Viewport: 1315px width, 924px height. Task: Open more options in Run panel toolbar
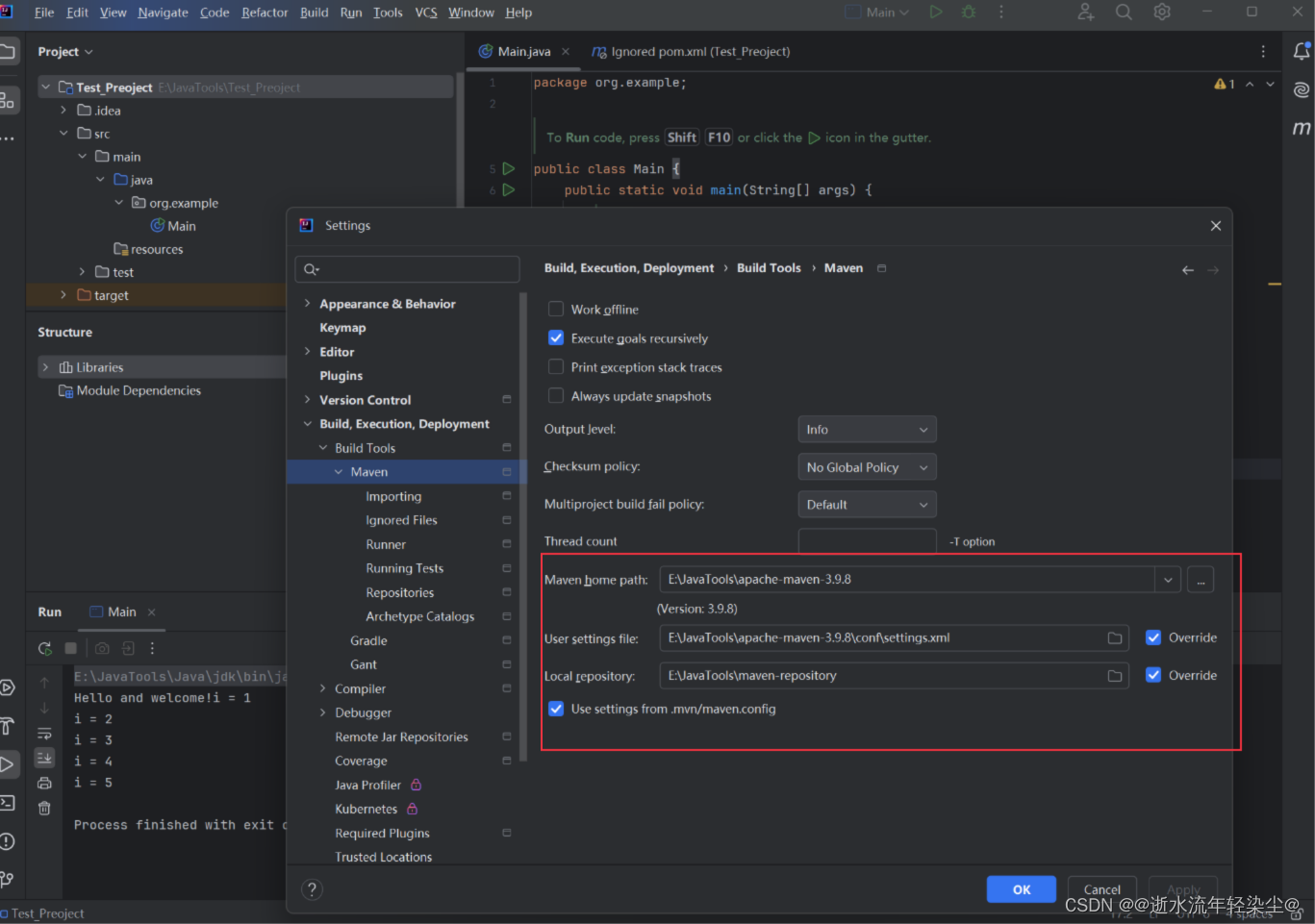pos(152,648)
